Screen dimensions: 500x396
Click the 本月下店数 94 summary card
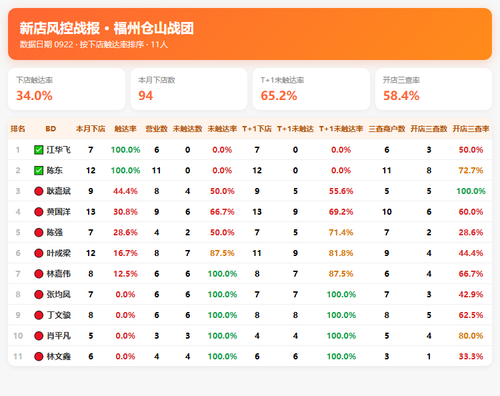click(189, 89)
